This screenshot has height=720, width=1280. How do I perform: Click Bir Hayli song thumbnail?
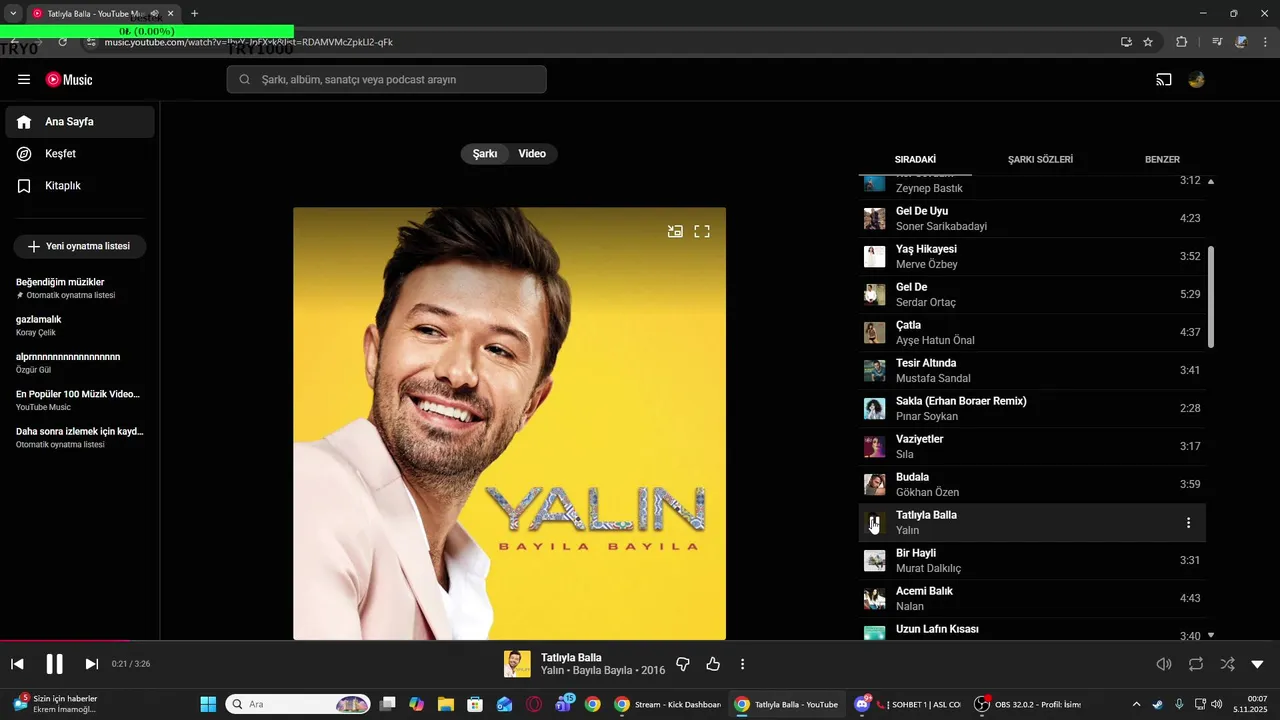pos(875,561)
